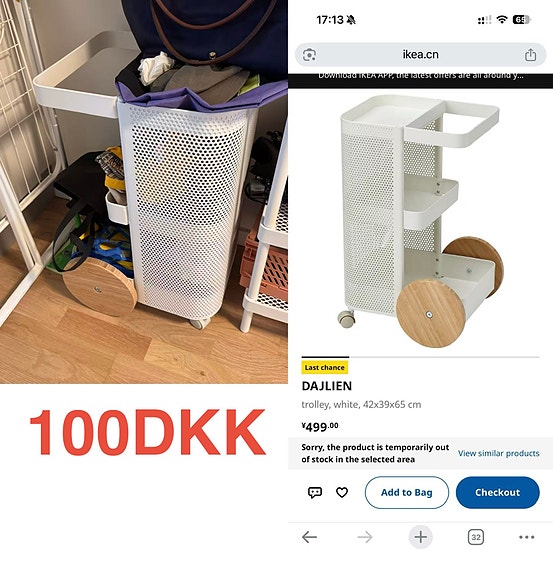The image size is (553, 575).
Task: Tap the muted bell status icon
Action: pos(351,20)
